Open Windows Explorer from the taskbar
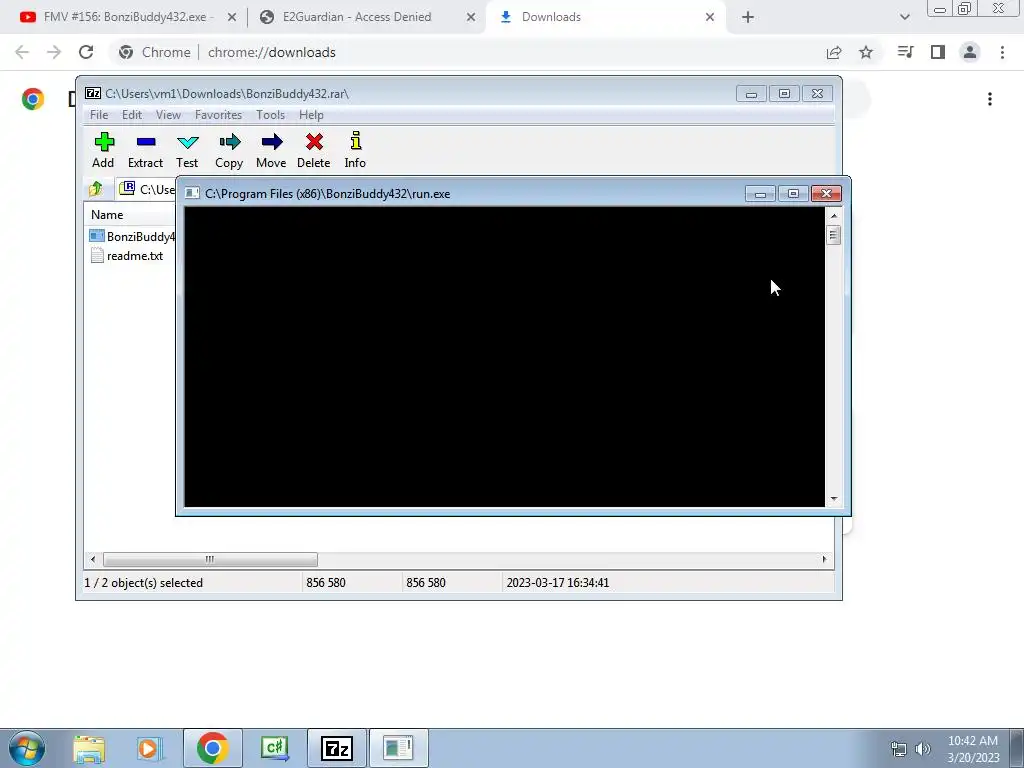 click(89, 748)
